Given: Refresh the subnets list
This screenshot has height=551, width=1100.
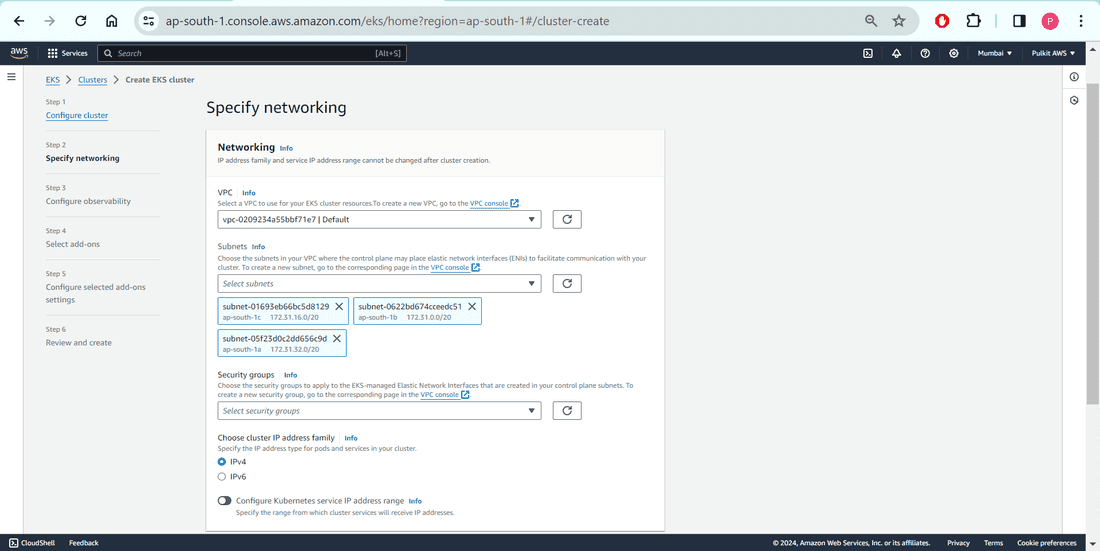Looking at the screenshot, I should (568, 284).
